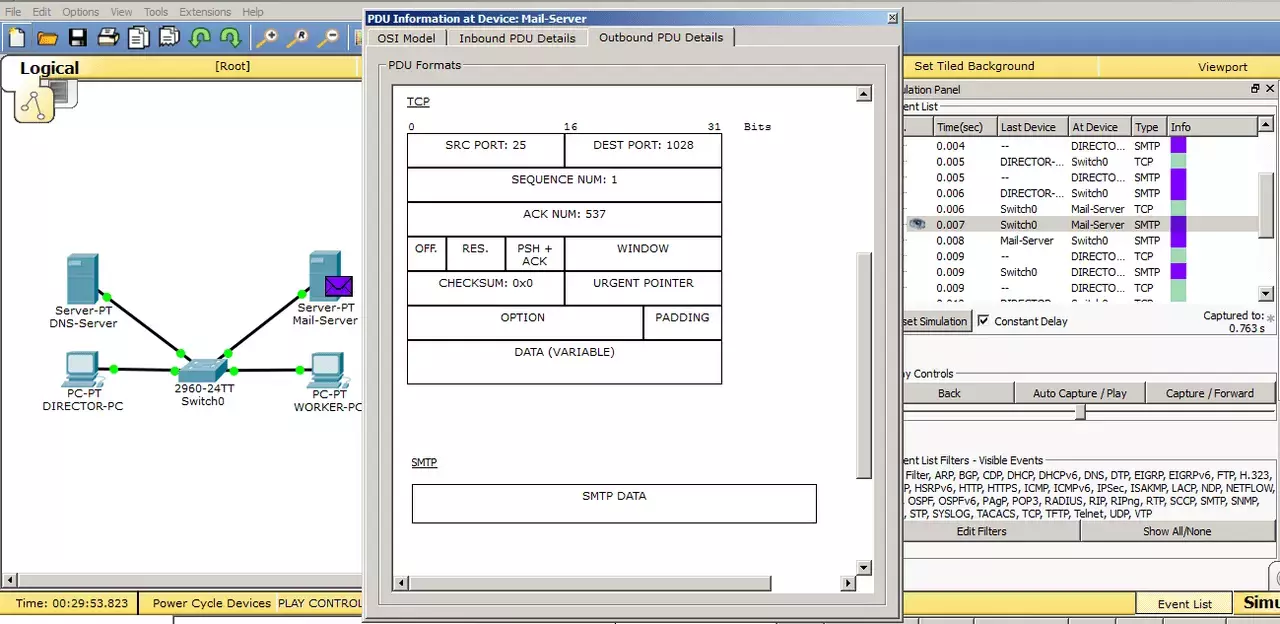Click Set Tiled Background button
This screenshot has height=624, width=1280.
coord(974,66)
